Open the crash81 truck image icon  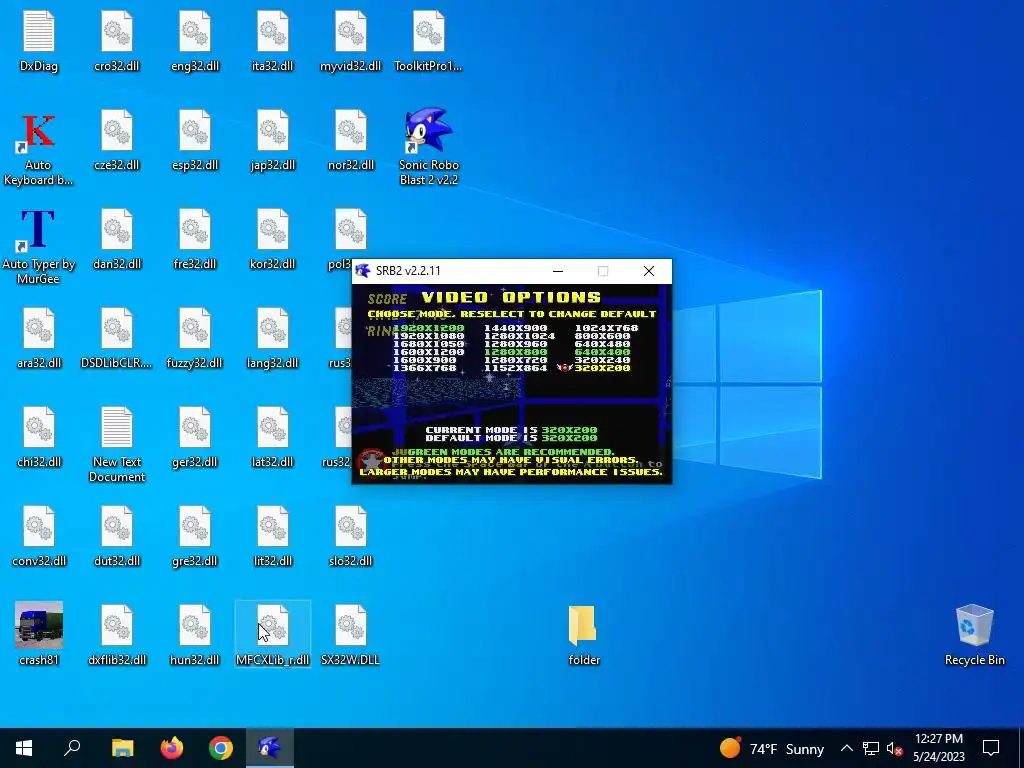(x=39, y=625)
